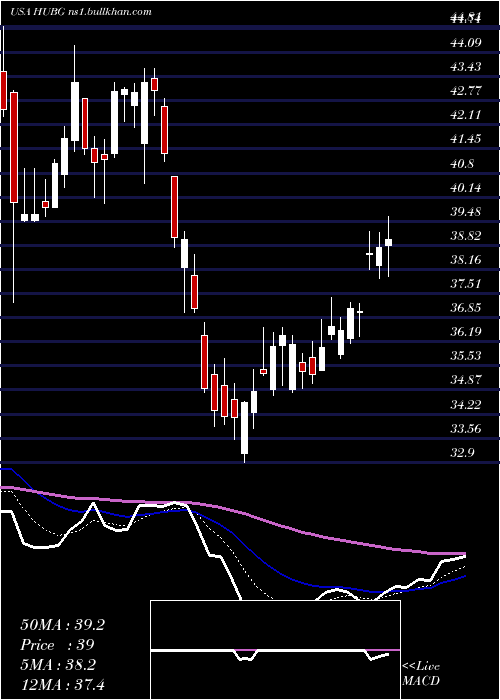
Task: Click the 36.85 price axis label
Action: pos(466,308)
